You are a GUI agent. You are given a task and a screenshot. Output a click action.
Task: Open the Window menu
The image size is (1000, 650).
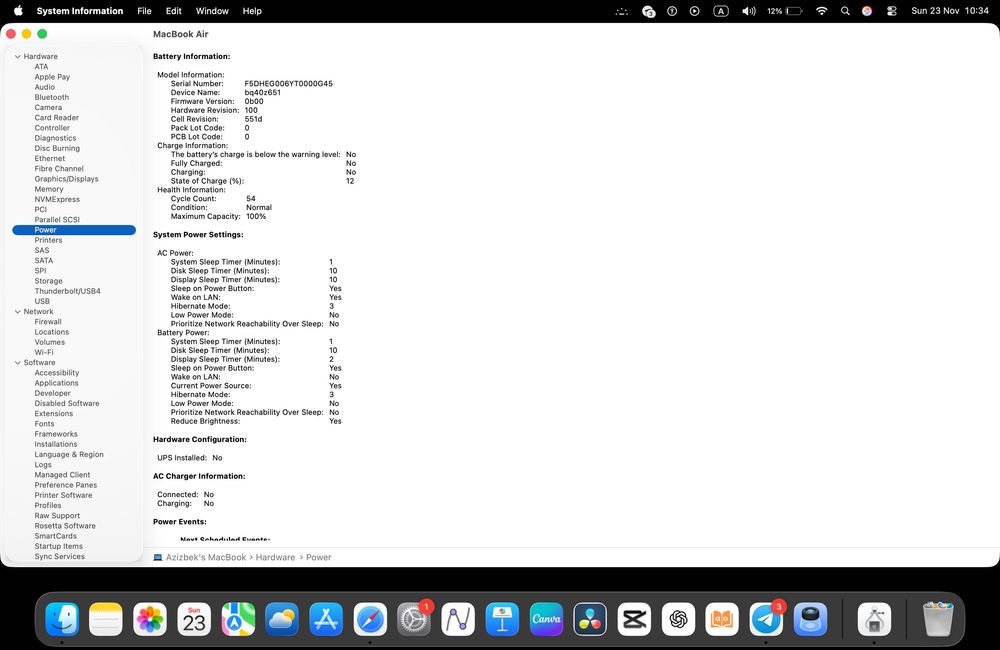[x=212, y=11]
